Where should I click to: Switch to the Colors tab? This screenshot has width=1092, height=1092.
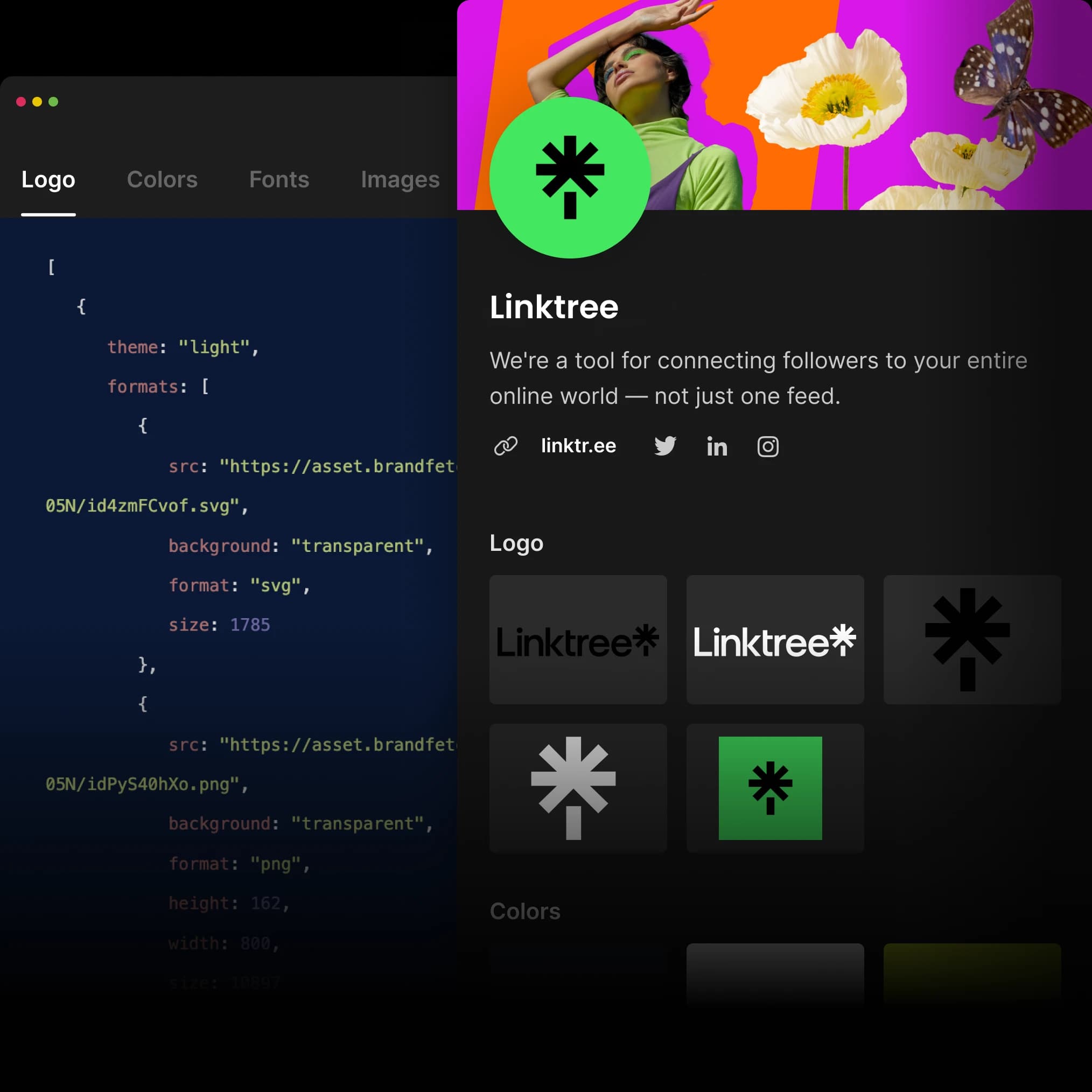coord(162,180)
